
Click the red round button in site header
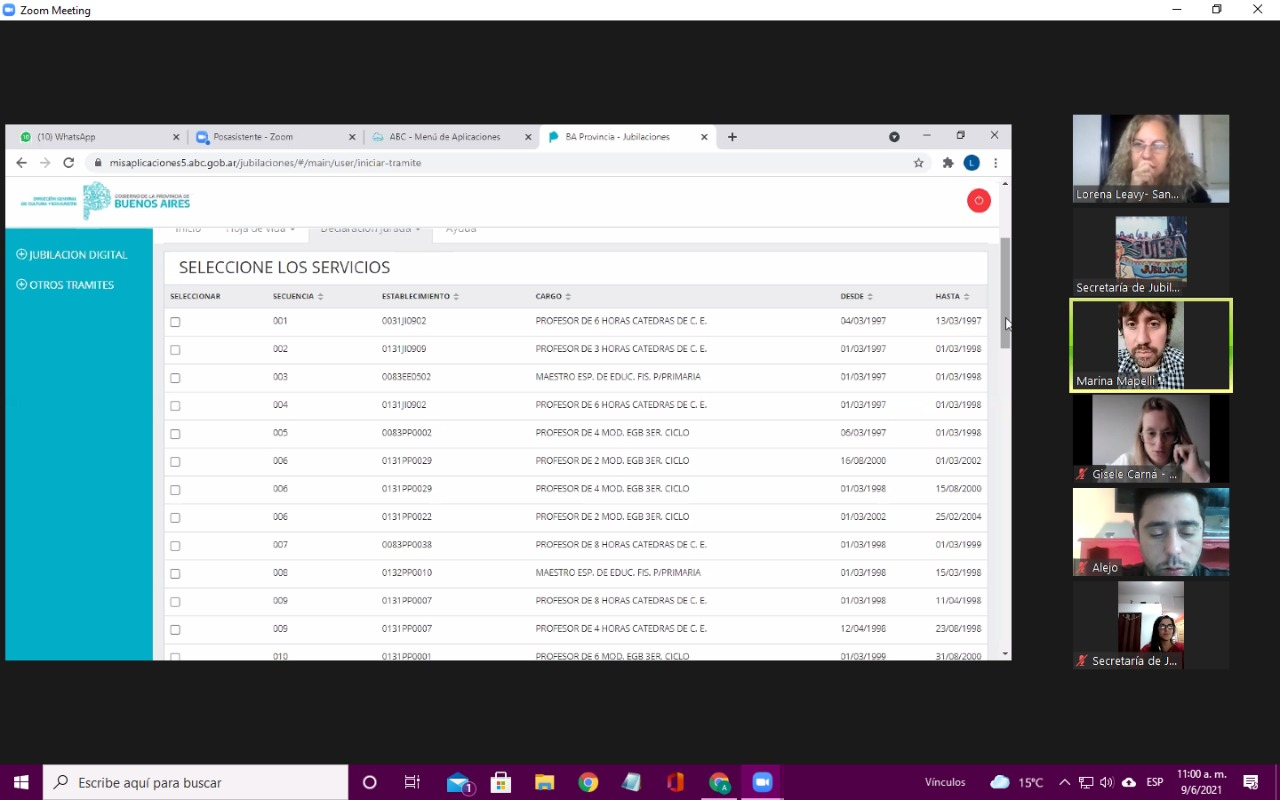[978, 201]
